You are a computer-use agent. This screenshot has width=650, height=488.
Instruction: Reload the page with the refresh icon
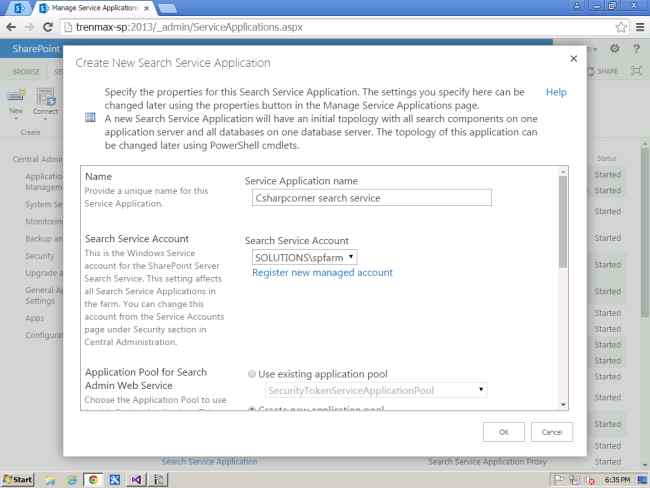tap(48, 27)
